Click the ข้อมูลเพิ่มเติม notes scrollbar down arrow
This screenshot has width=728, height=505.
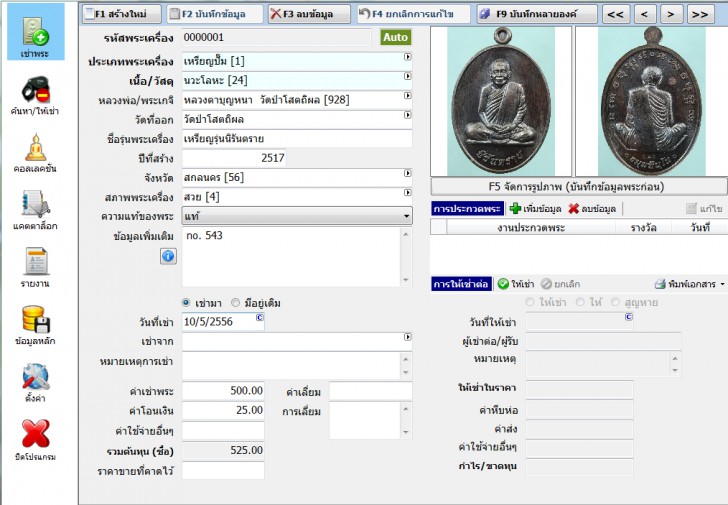406,280
